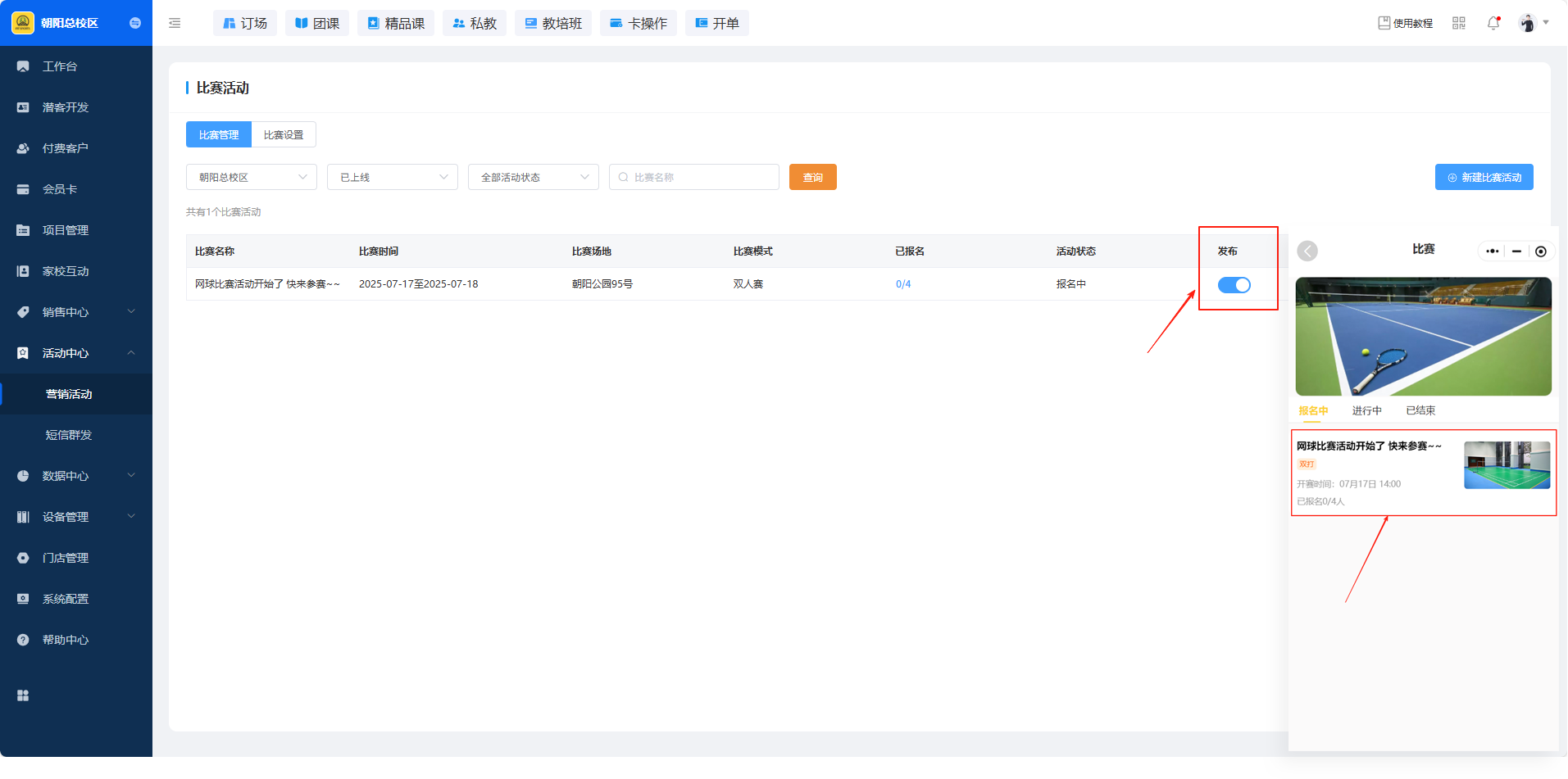Toggle off the 发布 publish switch

[x=1234, y=285]
